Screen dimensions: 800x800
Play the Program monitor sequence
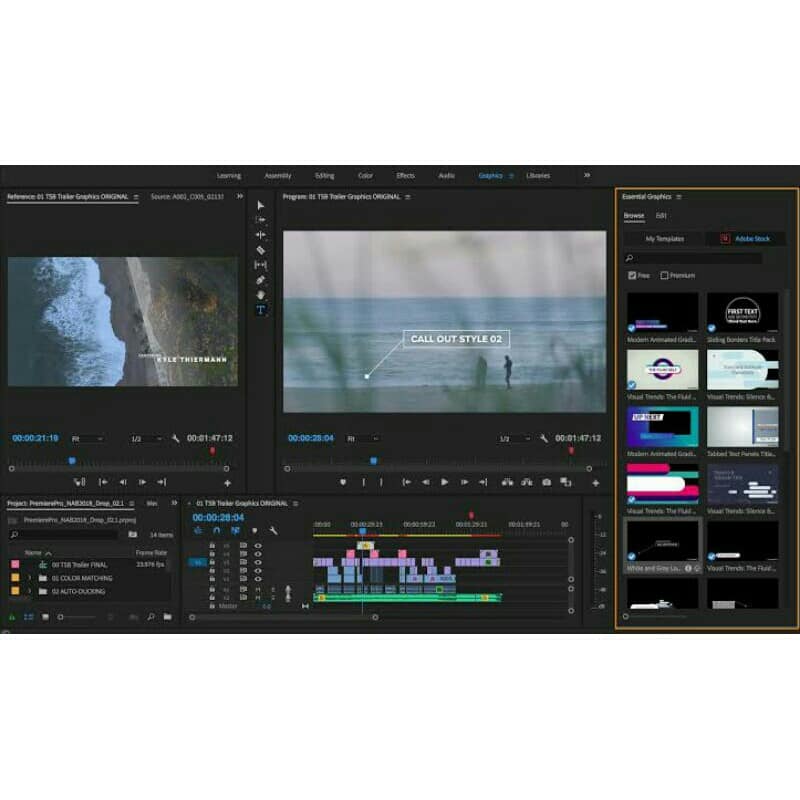[444, 482]
